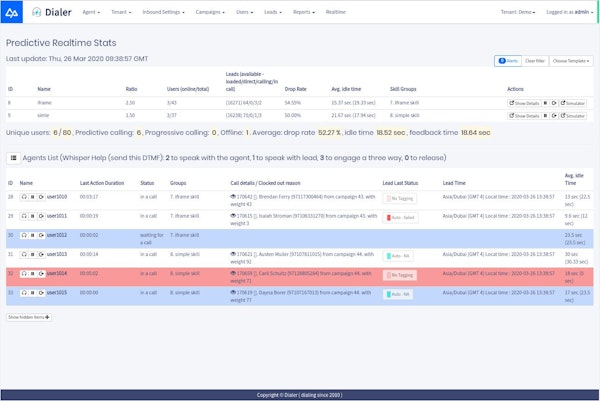Open the Tenant dropdown menu

(121, 12)
